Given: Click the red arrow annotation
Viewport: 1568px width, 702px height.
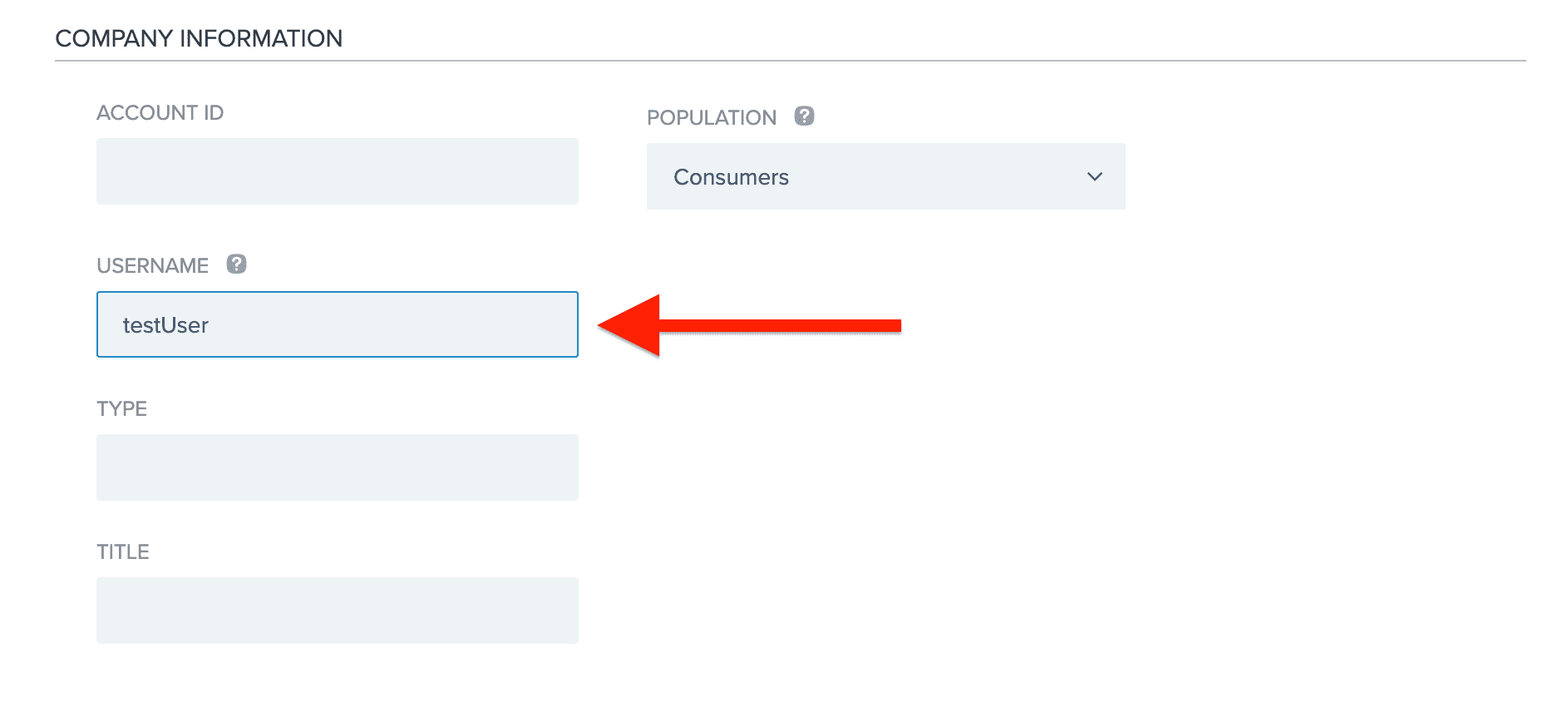Looking at the screenshot, I should 749,325.
